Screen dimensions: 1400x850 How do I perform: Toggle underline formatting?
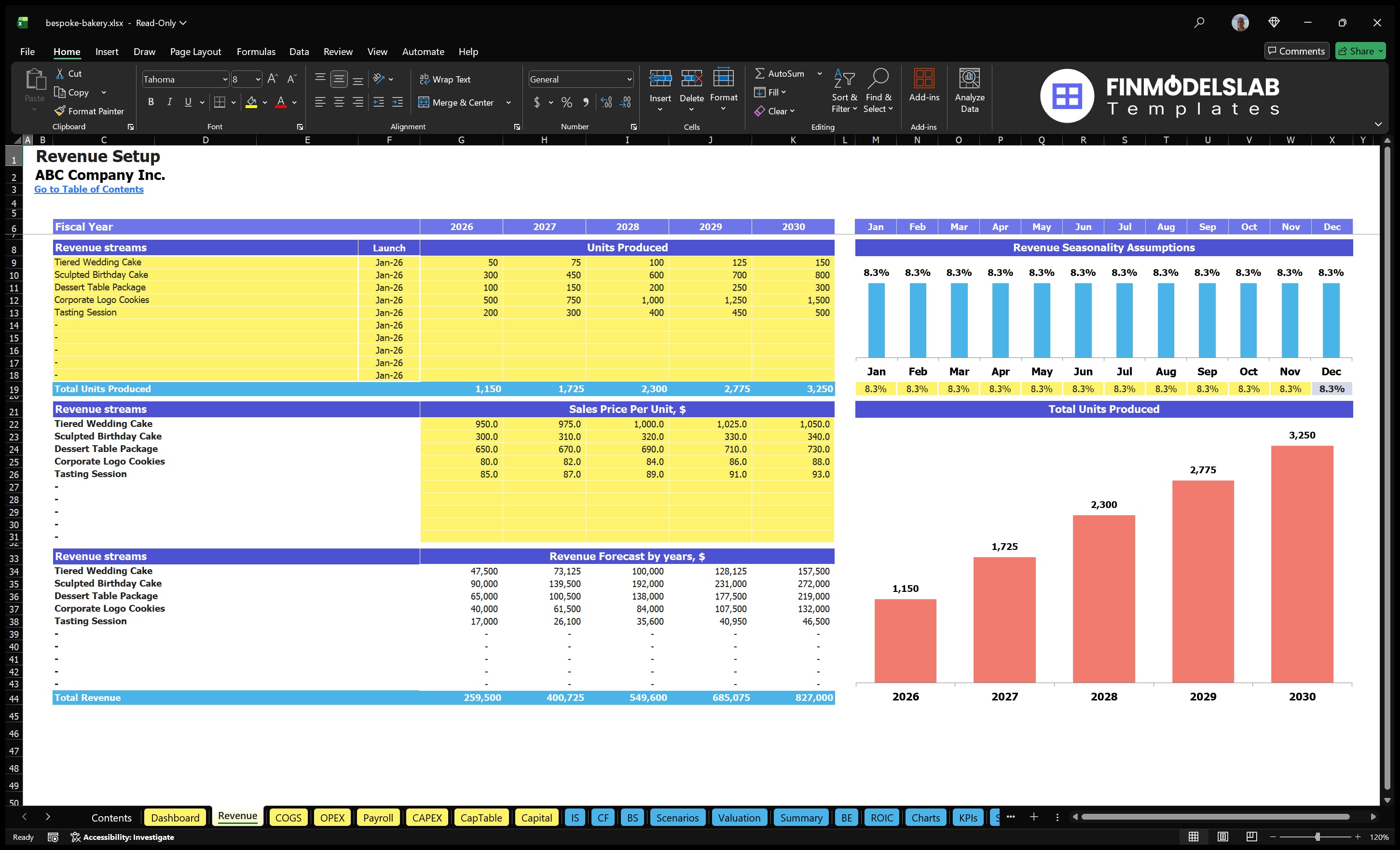[188, 102]
